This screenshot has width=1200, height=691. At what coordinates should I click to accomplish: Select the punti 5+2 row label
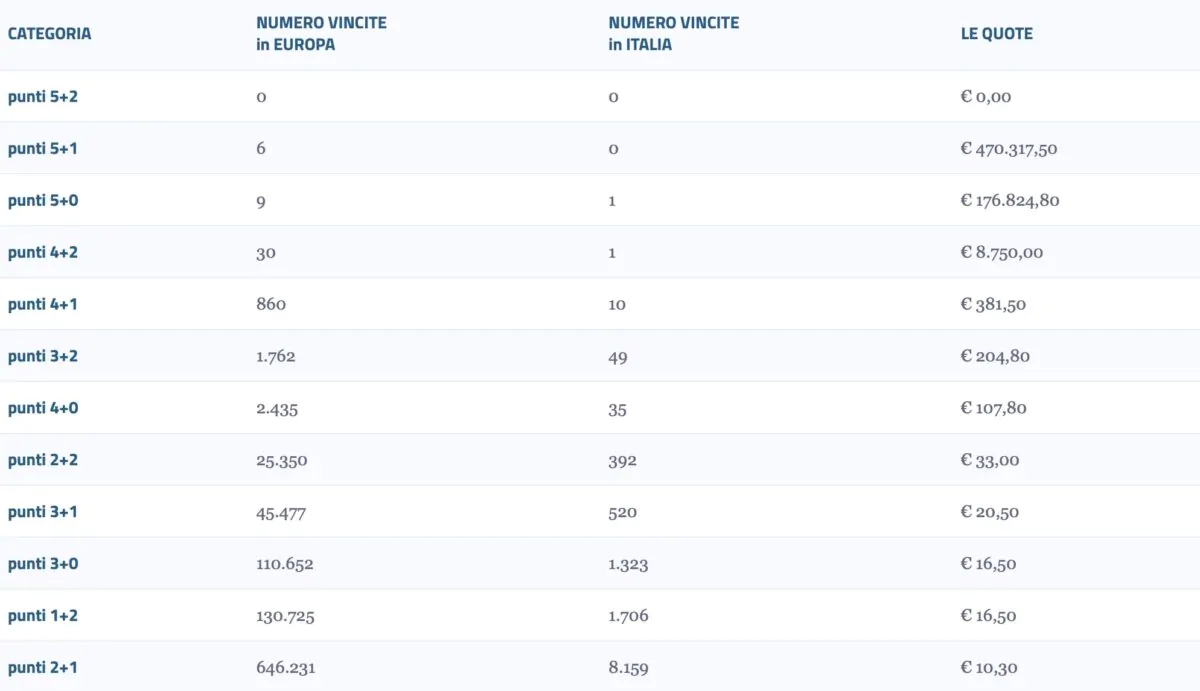click(42, 97)
